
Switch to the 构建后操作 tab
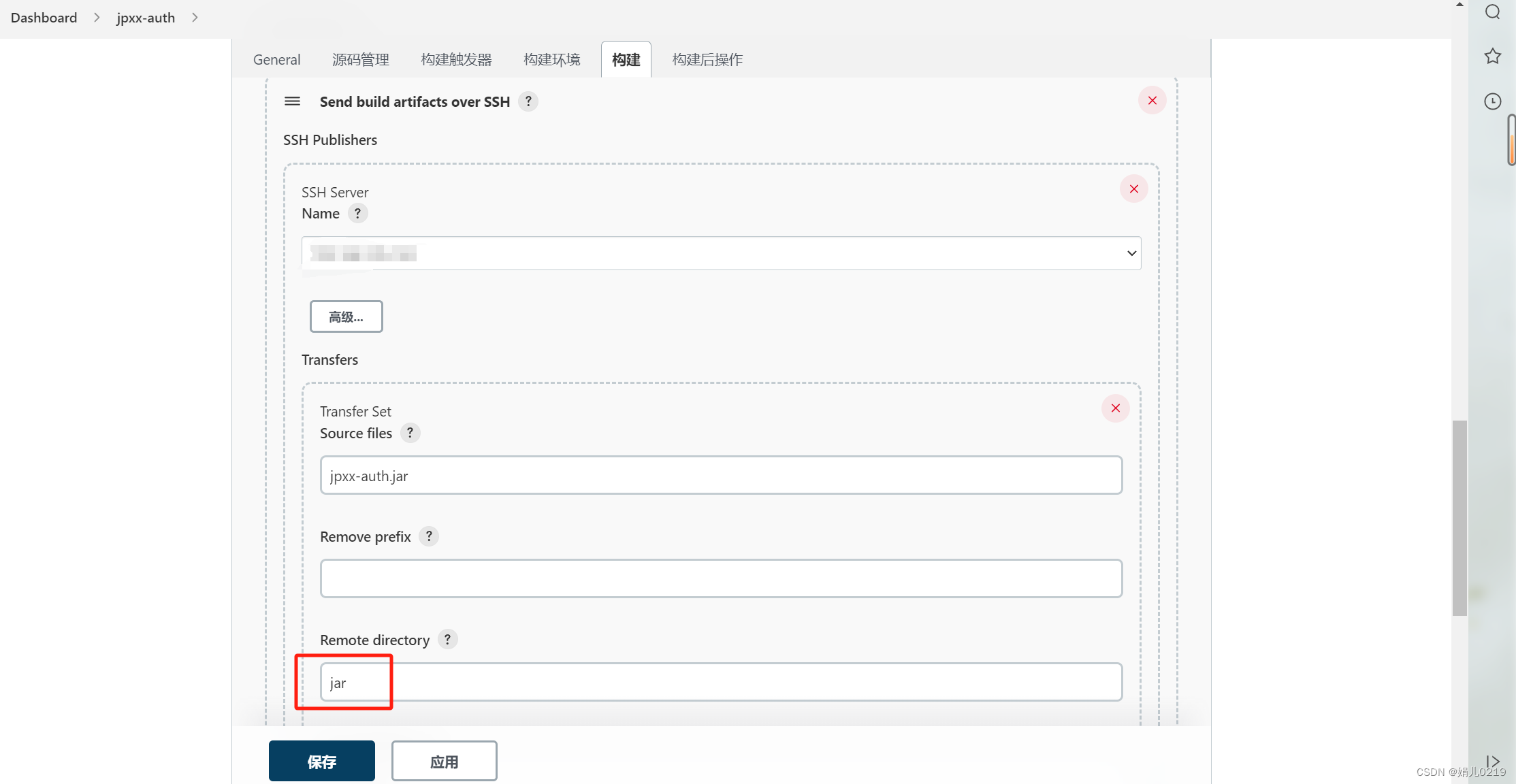[x=707, y=59]
